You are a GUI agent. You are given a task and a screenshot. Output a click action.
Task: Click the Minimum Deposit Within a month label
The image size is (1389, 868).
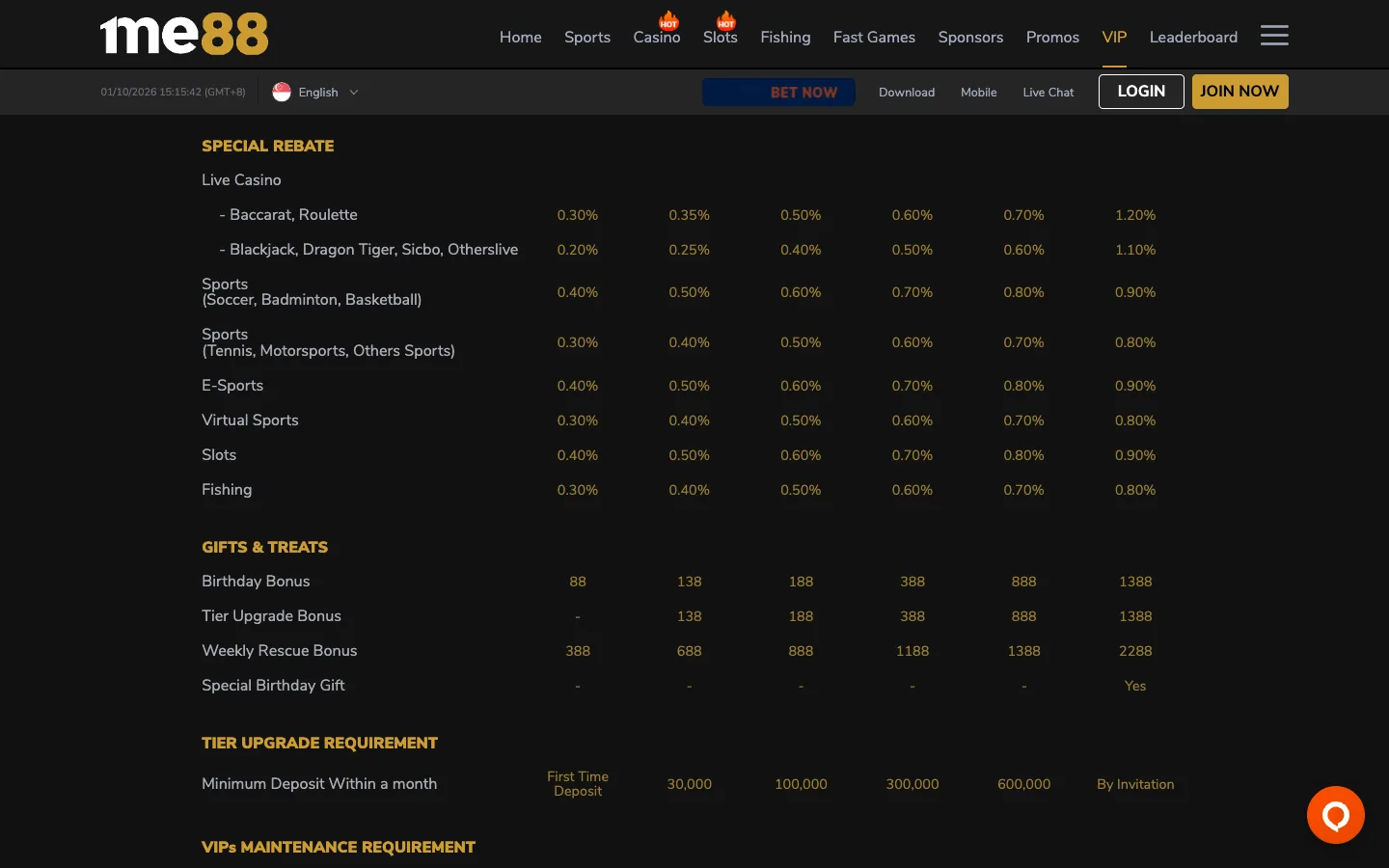pos(319,784)
